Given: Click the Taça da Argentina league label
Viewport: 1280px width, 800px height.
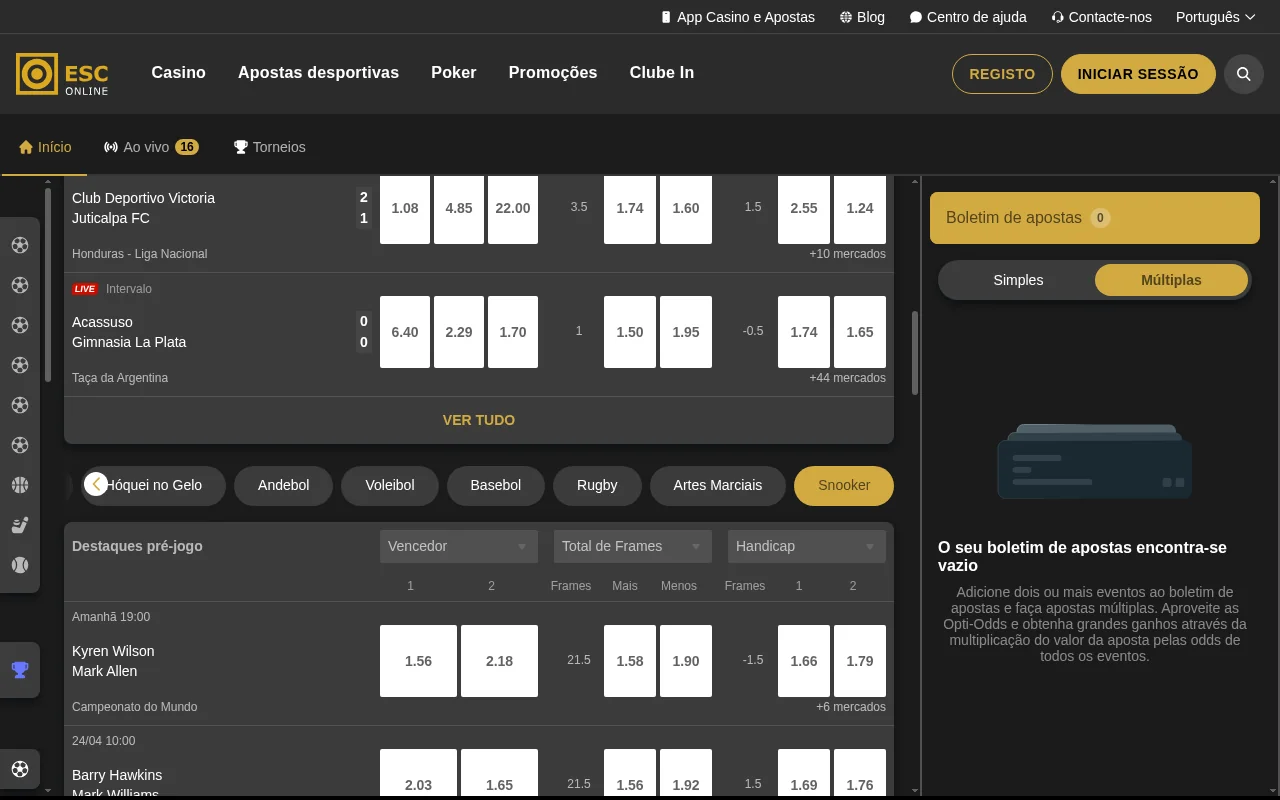Looking at the screenshot, I should point(120,378).
